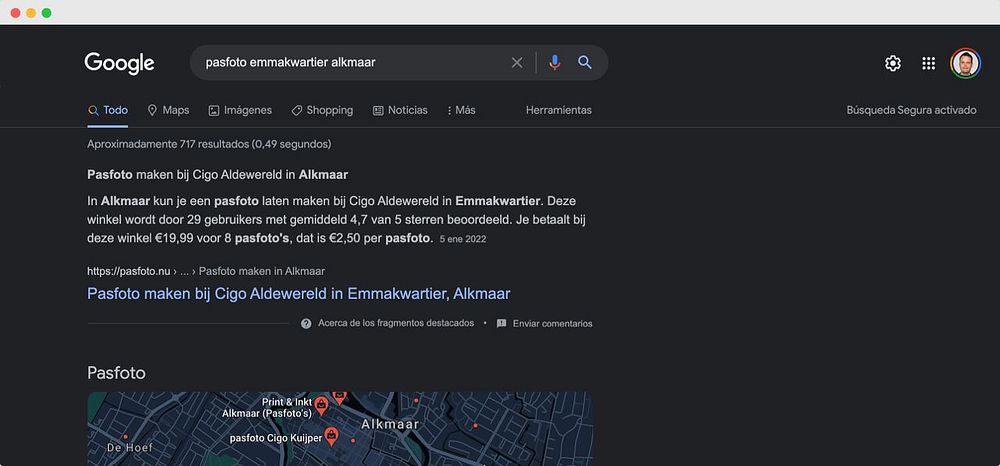Click the feedback icon next to Enviar comentarios

501,323
